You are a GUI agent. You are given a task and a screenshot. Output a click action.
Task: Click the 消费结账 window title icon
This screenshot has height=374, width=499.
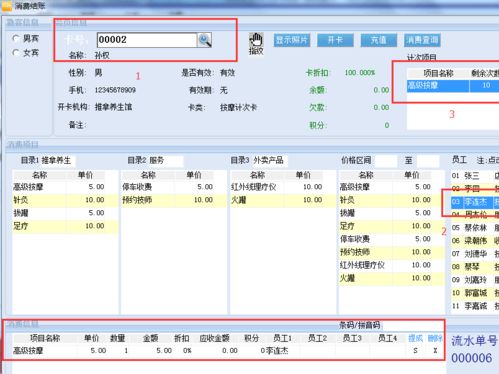pos(7,6)
